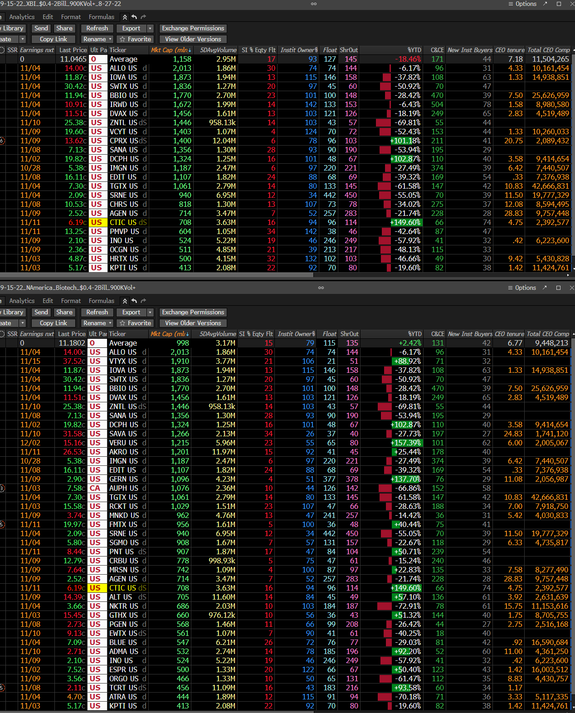Click the link icon in NAmerica Biotech title bar

pos(321,288)
